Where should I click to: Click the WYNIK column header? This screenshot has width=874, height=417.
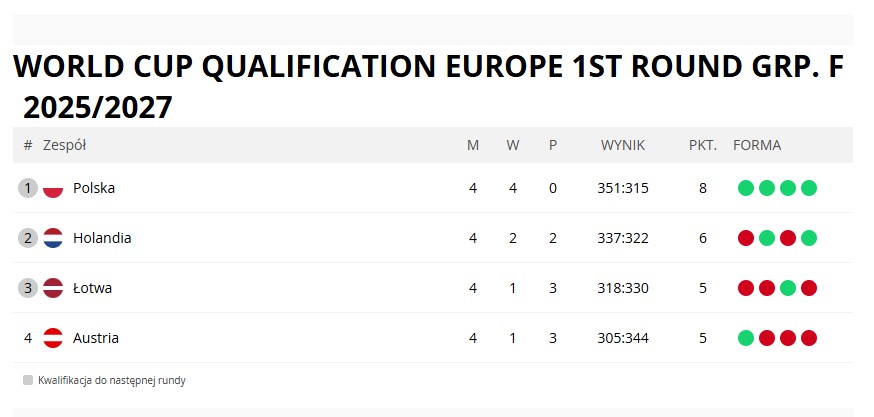coord(623,145)
